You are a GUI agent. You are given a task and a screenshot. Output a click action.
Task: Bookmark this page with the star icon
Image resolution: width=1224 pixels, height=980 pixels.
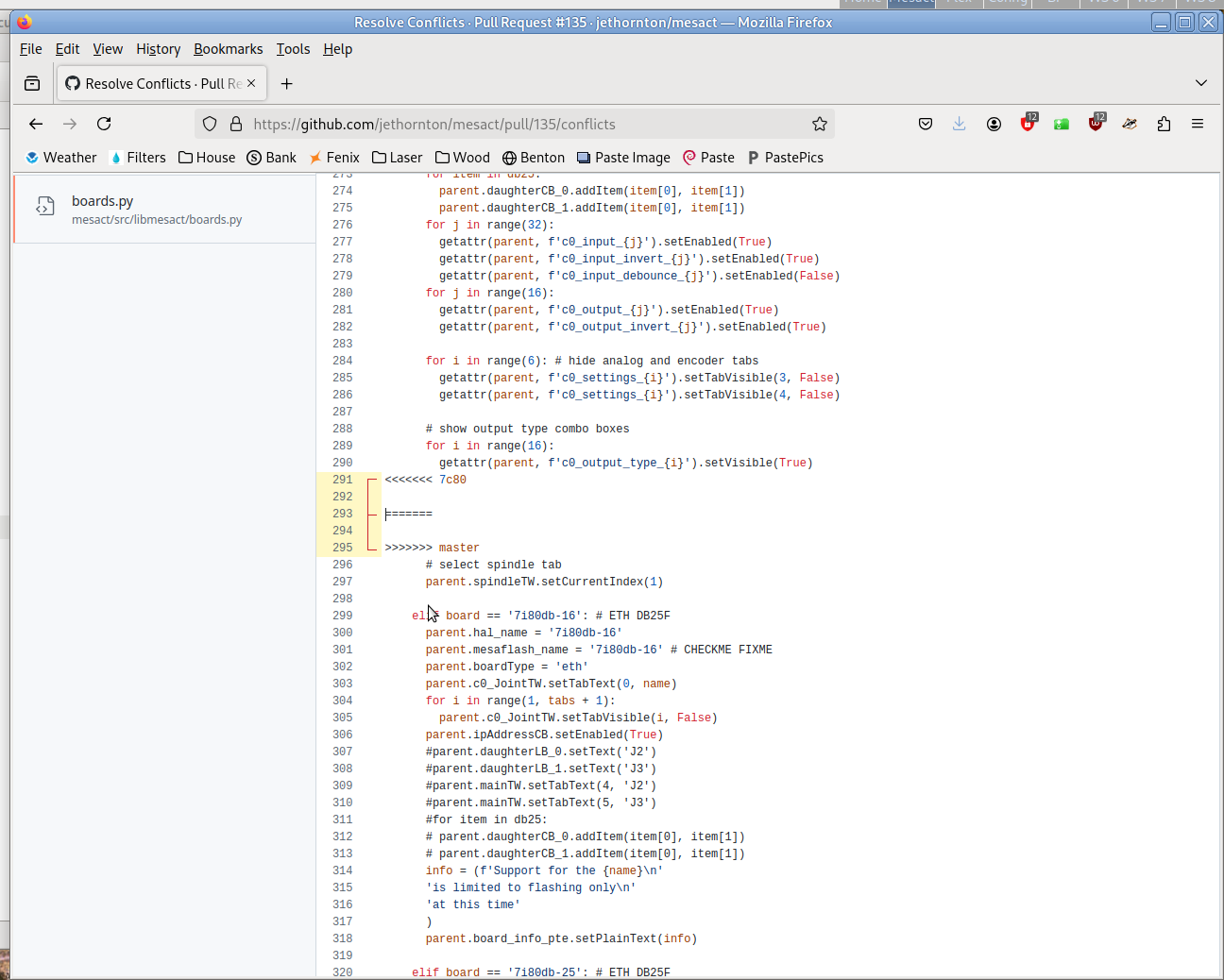pos(820,124)
